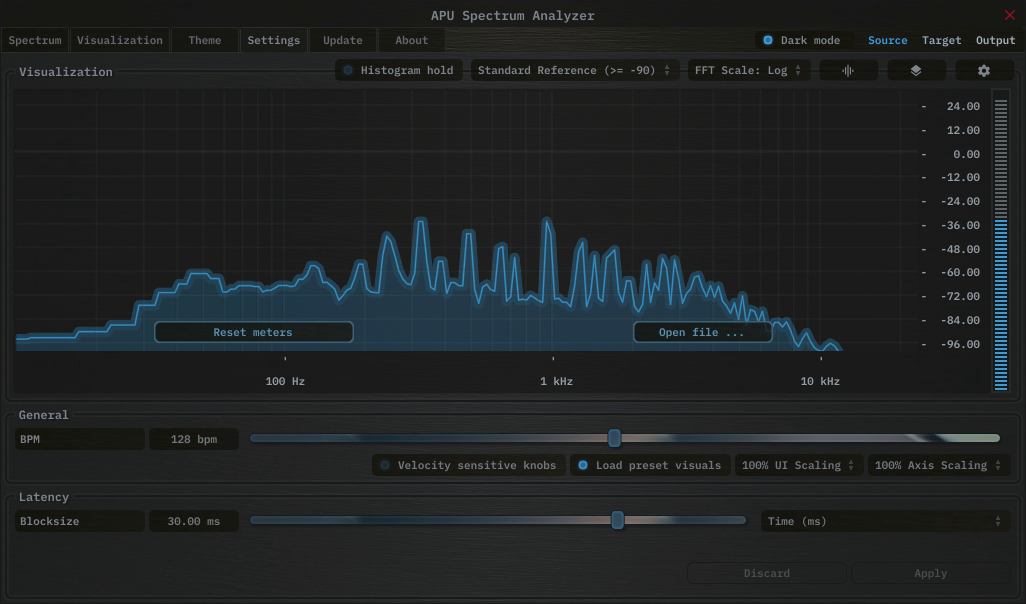Click the layers stack icon
This screenshot has height=604, width=1026.
pyautogui.click(x=915, y=71)
